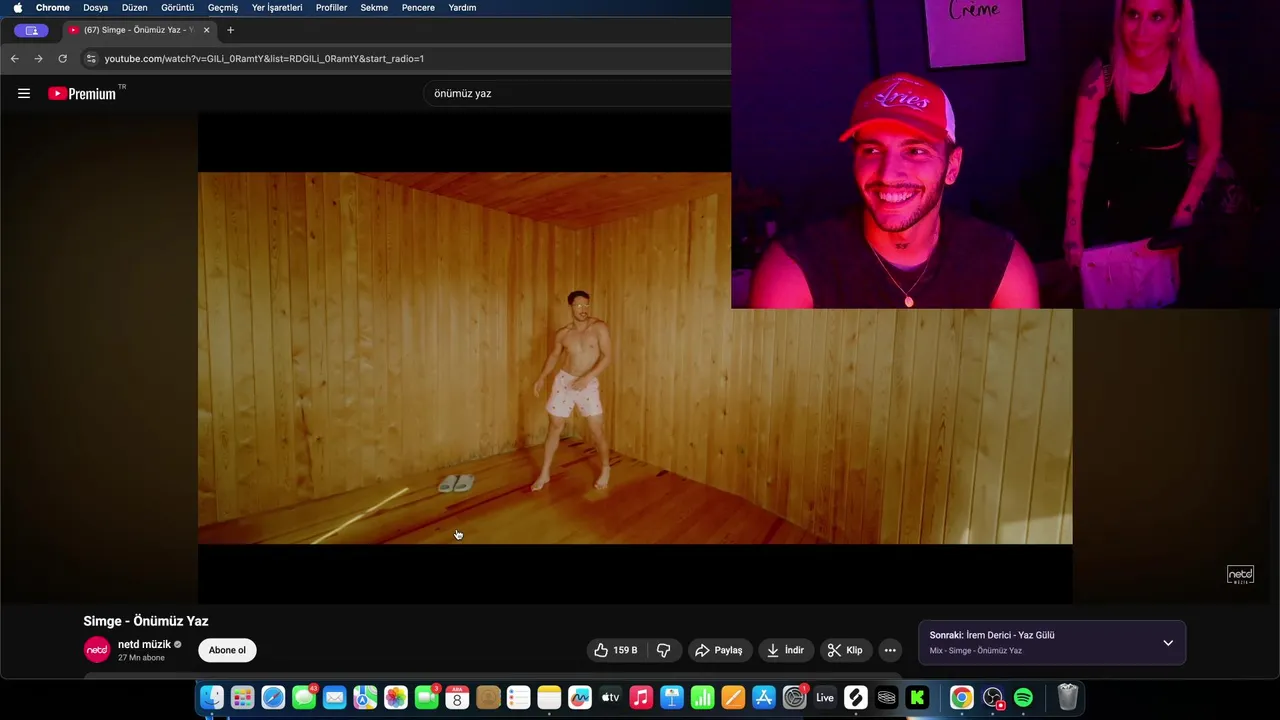Click the YouTube search field with önümüz yaz

click(578, 93)
